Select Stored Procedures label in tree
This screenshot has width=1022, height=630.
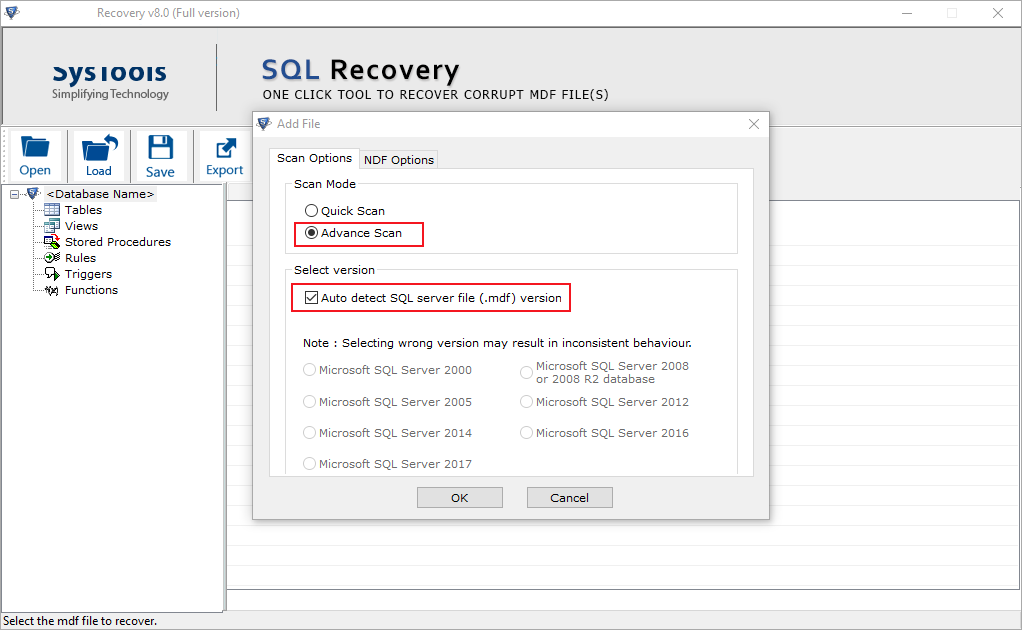pos(118,242)
